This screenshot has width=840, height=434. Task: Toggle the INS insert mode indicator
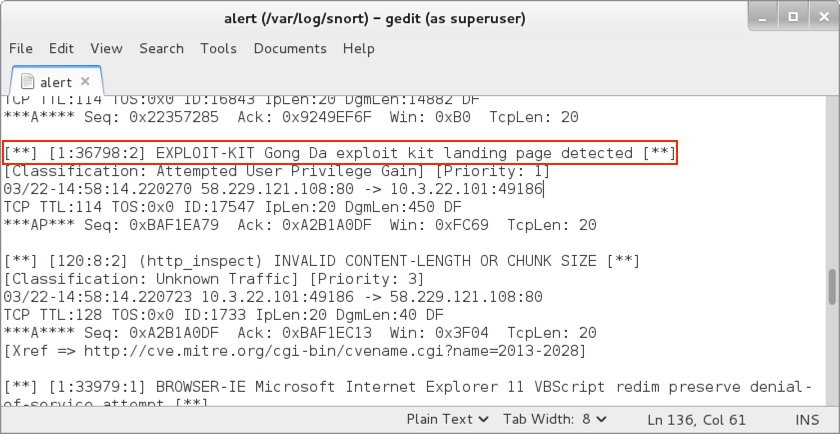(x=805, y=418)
